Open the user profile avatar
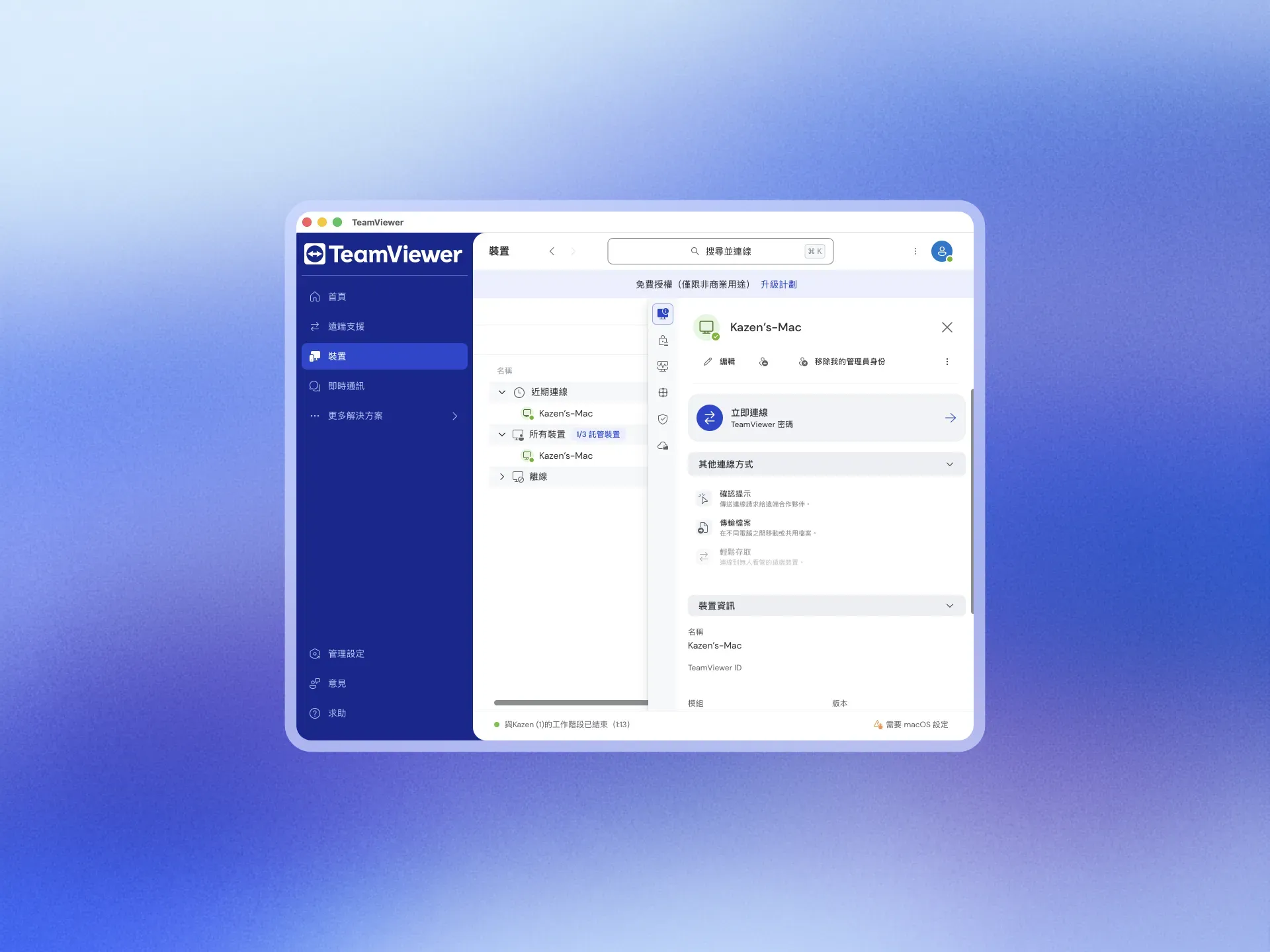 tap(942, 251)
